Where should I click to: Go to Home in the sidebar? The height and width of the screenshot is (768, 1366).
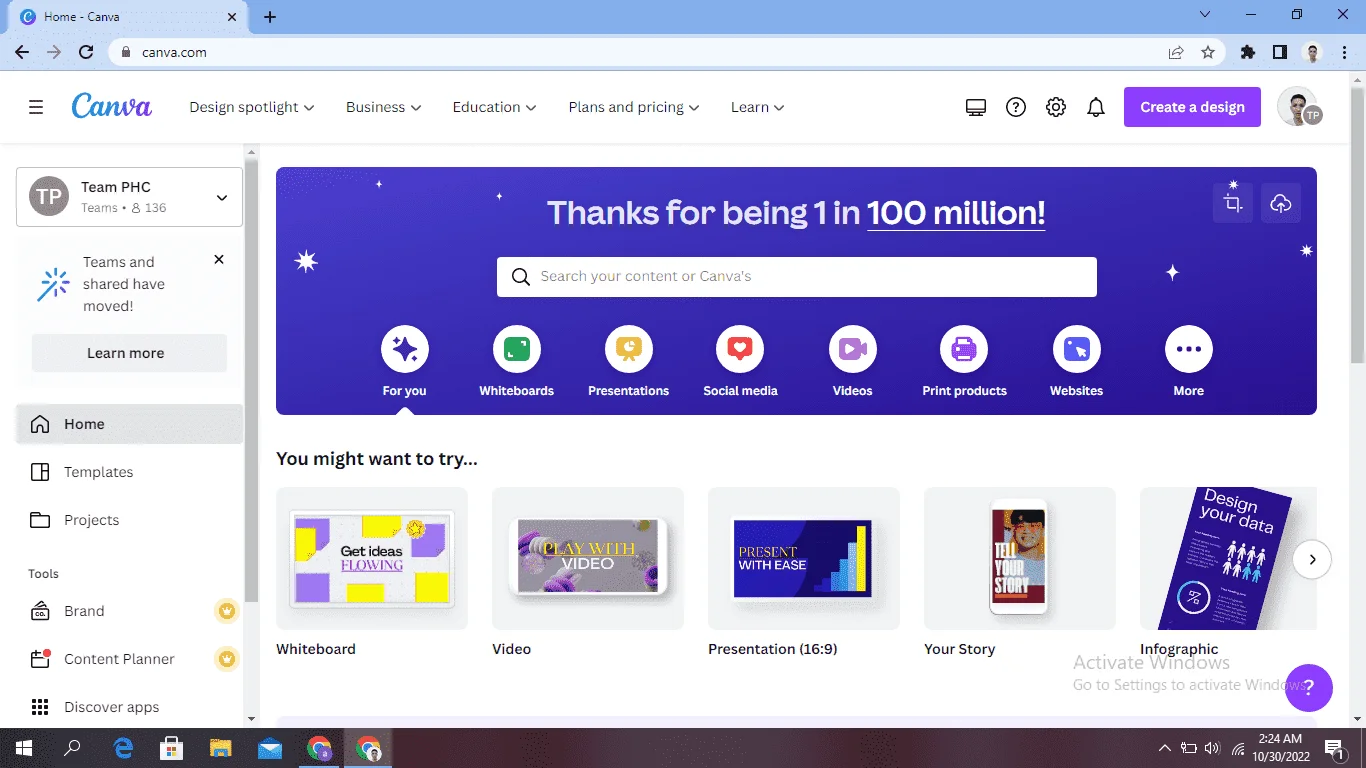129,424
